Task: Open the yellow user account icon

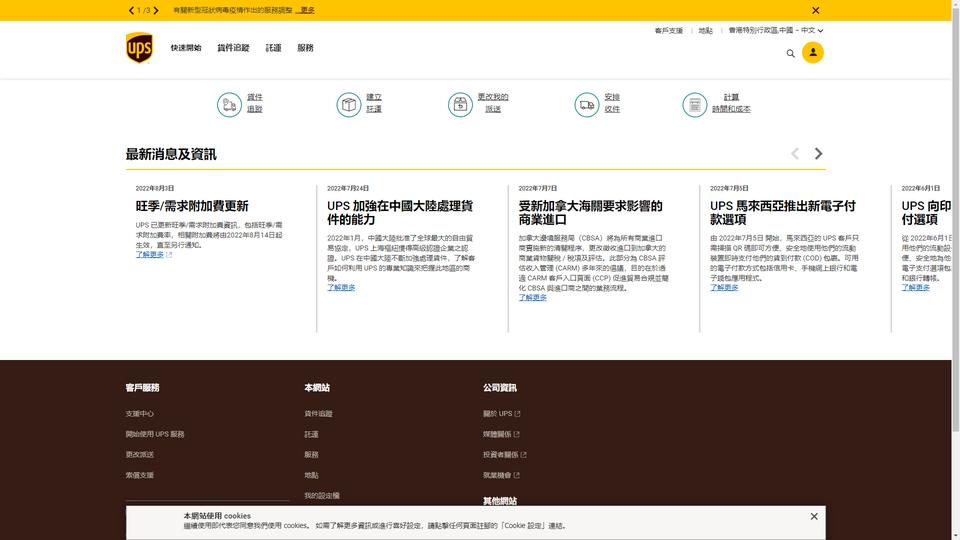Action: 812,53
